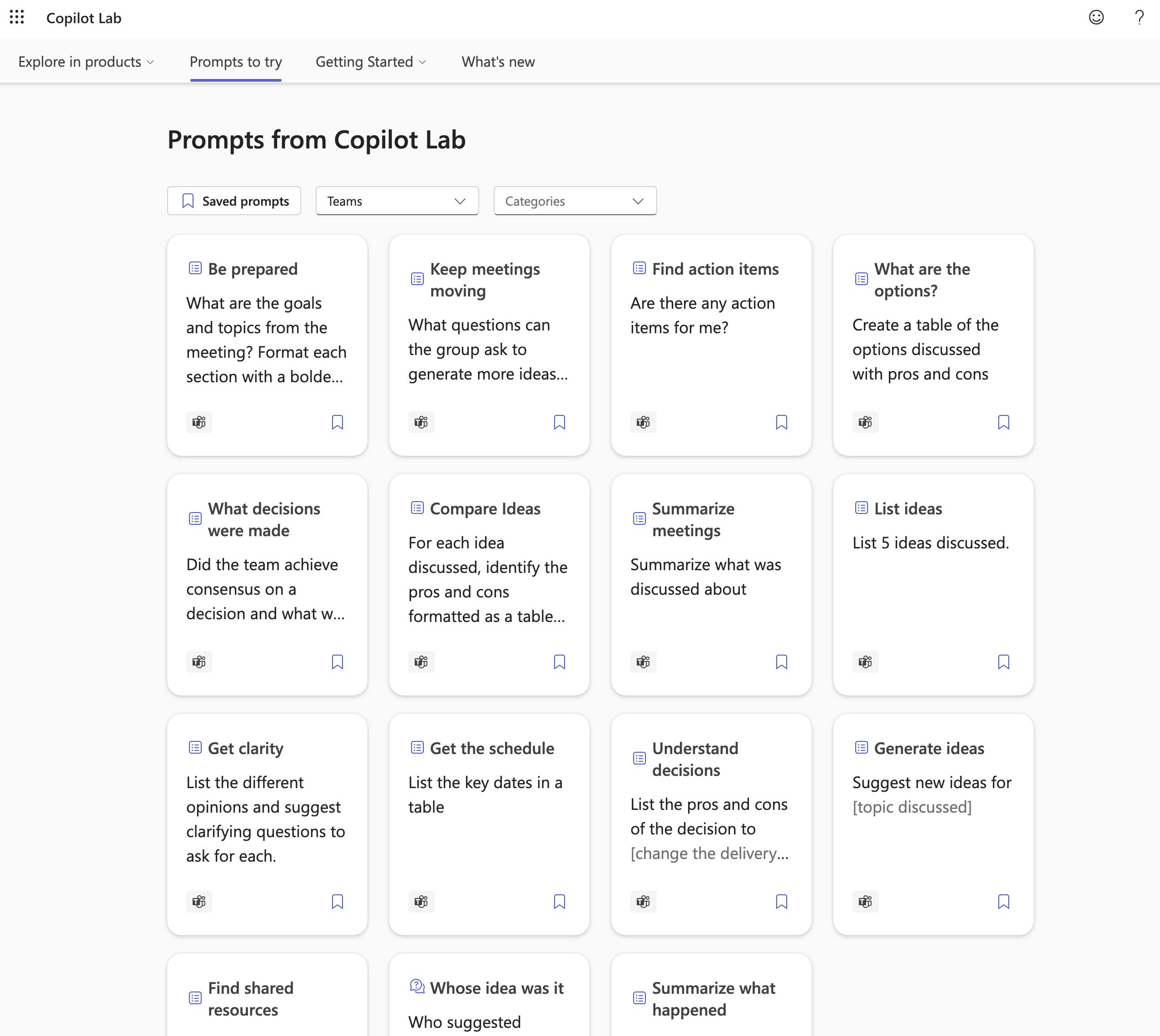Save the Get clarity prompt
Image resolution: width=1160 pixels, height=1036 pixels.
[337, 902]
